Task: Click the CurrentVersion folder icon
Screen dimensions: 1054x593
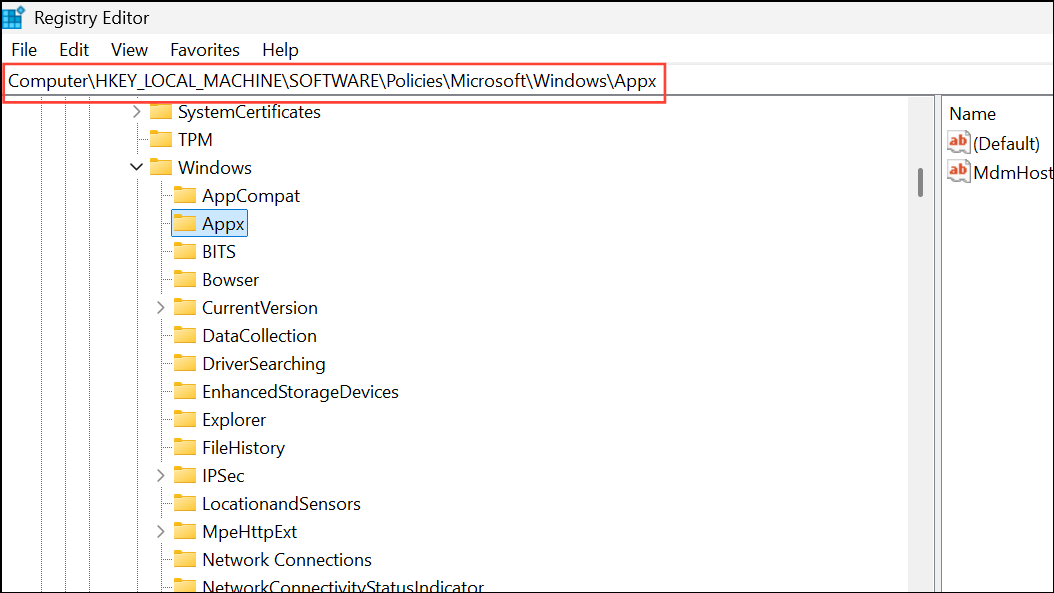Action: [x=185, y=308]
